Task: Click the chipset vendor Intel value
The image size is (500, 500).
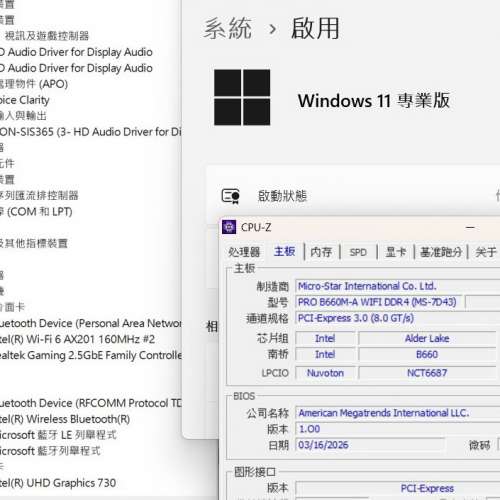Action: [325, 338]
